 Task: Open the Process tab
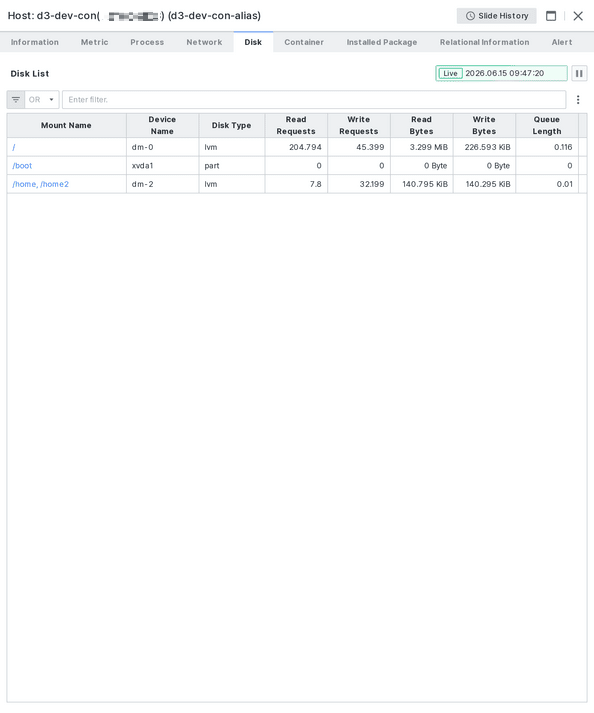(147, 42)
